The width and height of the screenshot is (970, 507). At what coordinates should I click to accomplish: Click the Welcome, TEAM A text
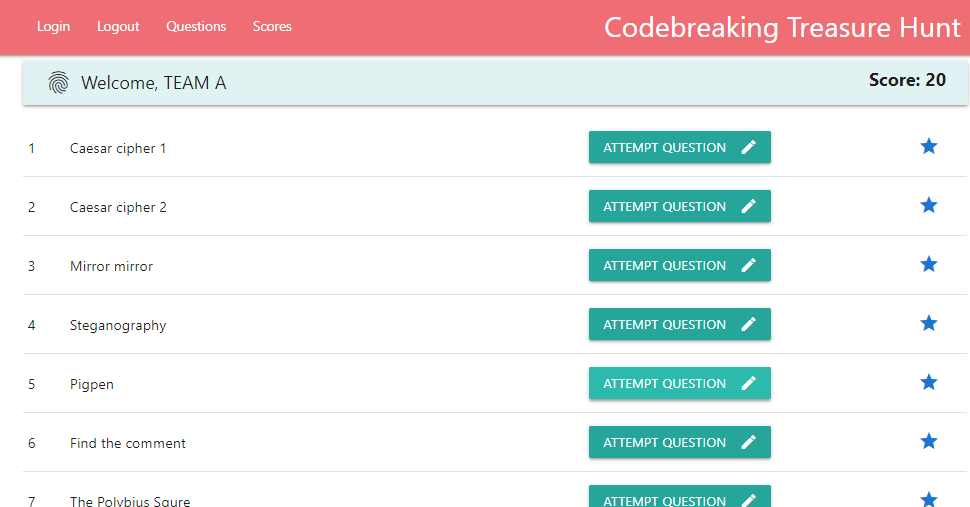click(153, 83)
